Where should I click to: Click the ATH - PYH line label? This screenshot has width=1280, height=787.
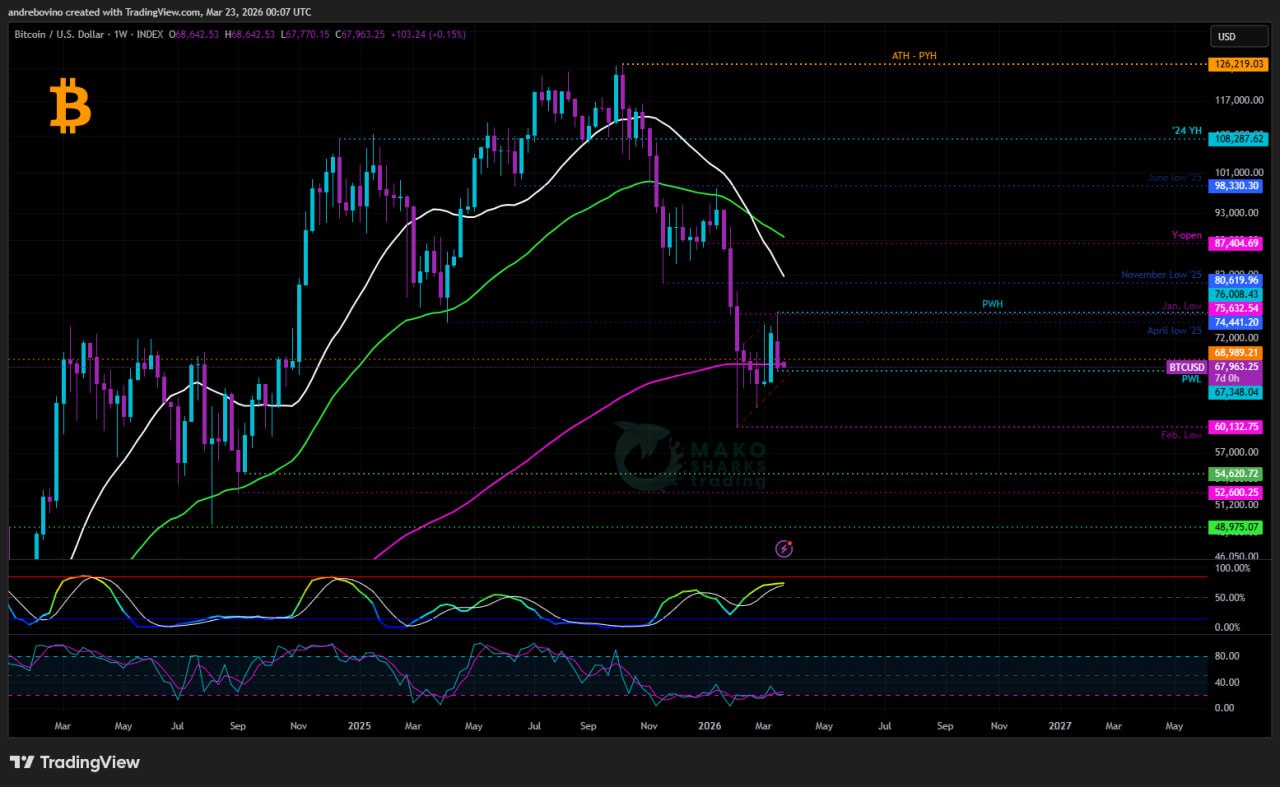click(x=914, y=56)
